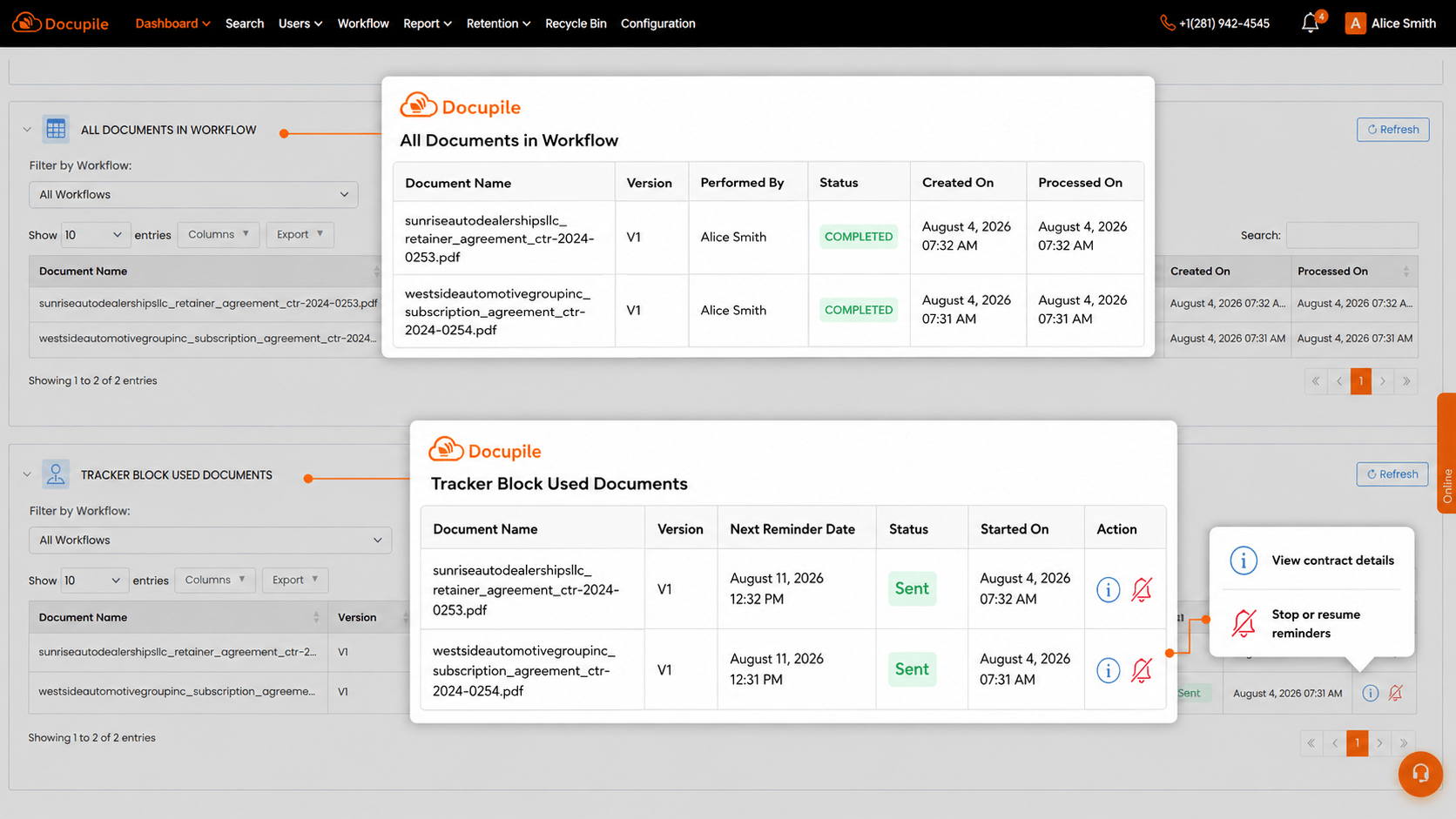Select westsideautomotivegroupinc subscription row in background All Documents table

[x=208, y=339]
